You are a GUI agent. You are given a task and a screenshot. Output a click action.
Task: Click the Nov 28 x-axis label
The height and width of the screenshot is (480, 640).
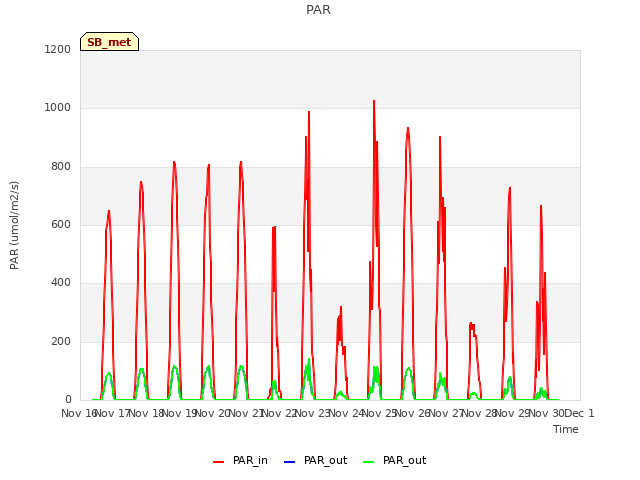pos(480,413)
